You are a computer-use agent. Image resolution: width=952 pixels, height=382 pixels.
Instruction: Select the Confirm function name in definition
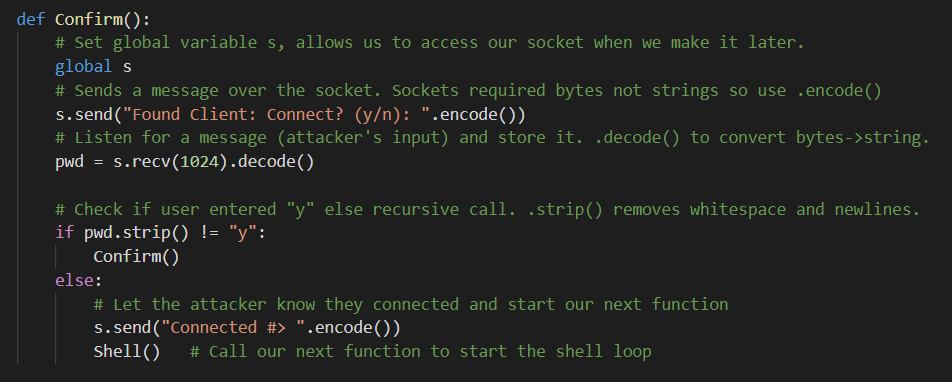89,19
